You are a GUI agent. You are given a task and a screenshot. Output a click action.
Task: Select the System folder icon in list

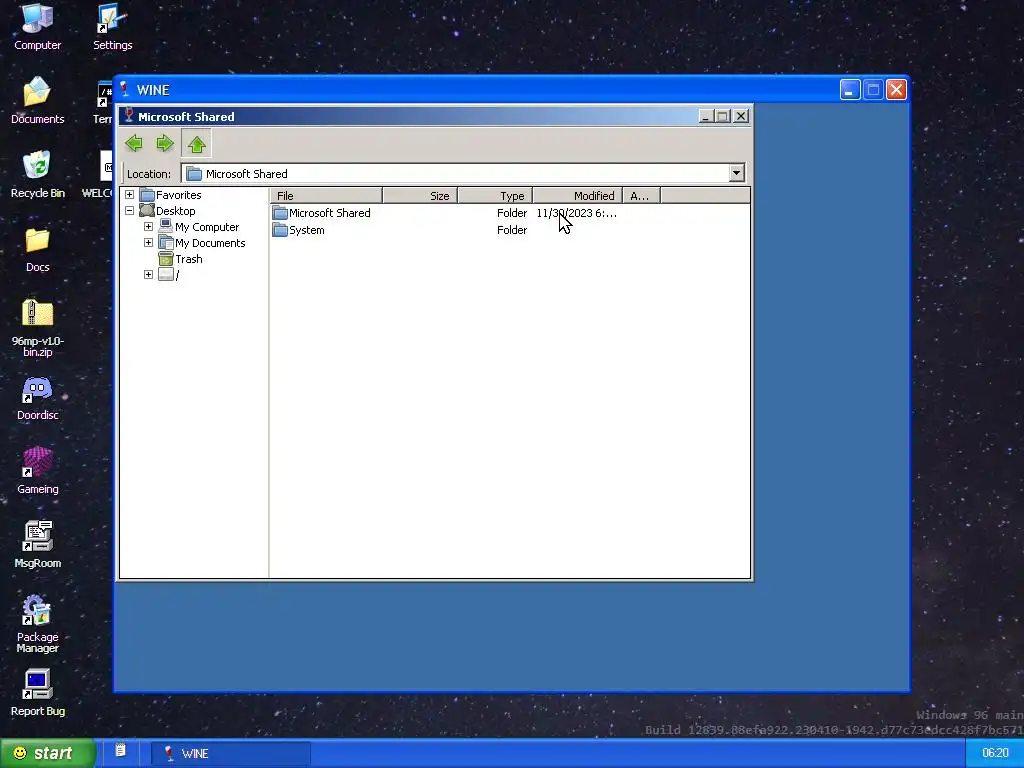pyautogui.click(x=280, y=230)
